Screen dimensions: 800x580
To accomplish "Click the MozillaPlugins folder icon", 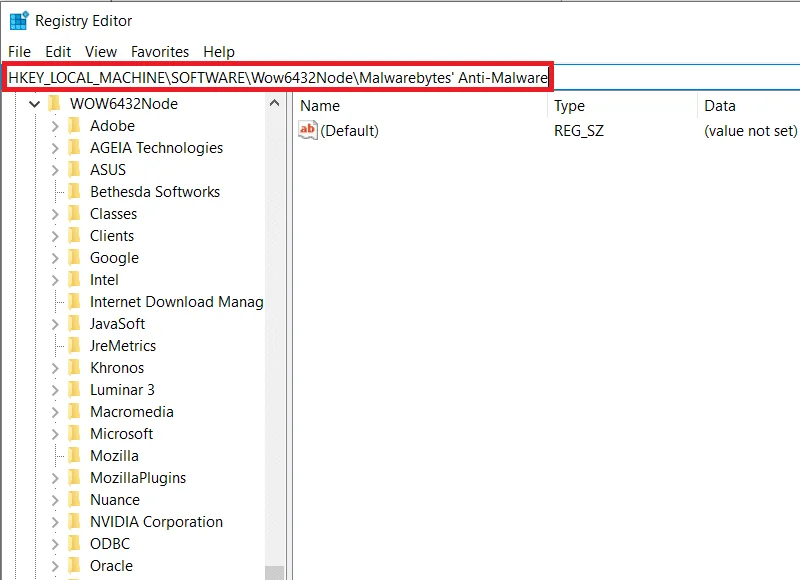I will click(74, 477).
